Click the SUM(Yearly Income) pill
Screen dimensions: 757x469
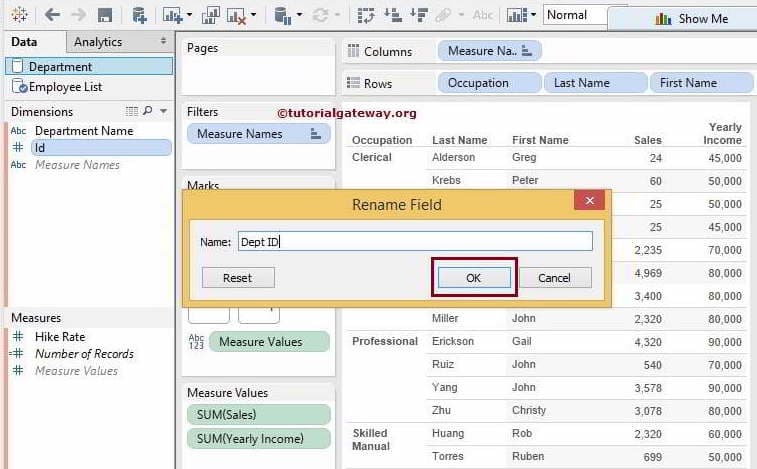click(x=259, y=439)
